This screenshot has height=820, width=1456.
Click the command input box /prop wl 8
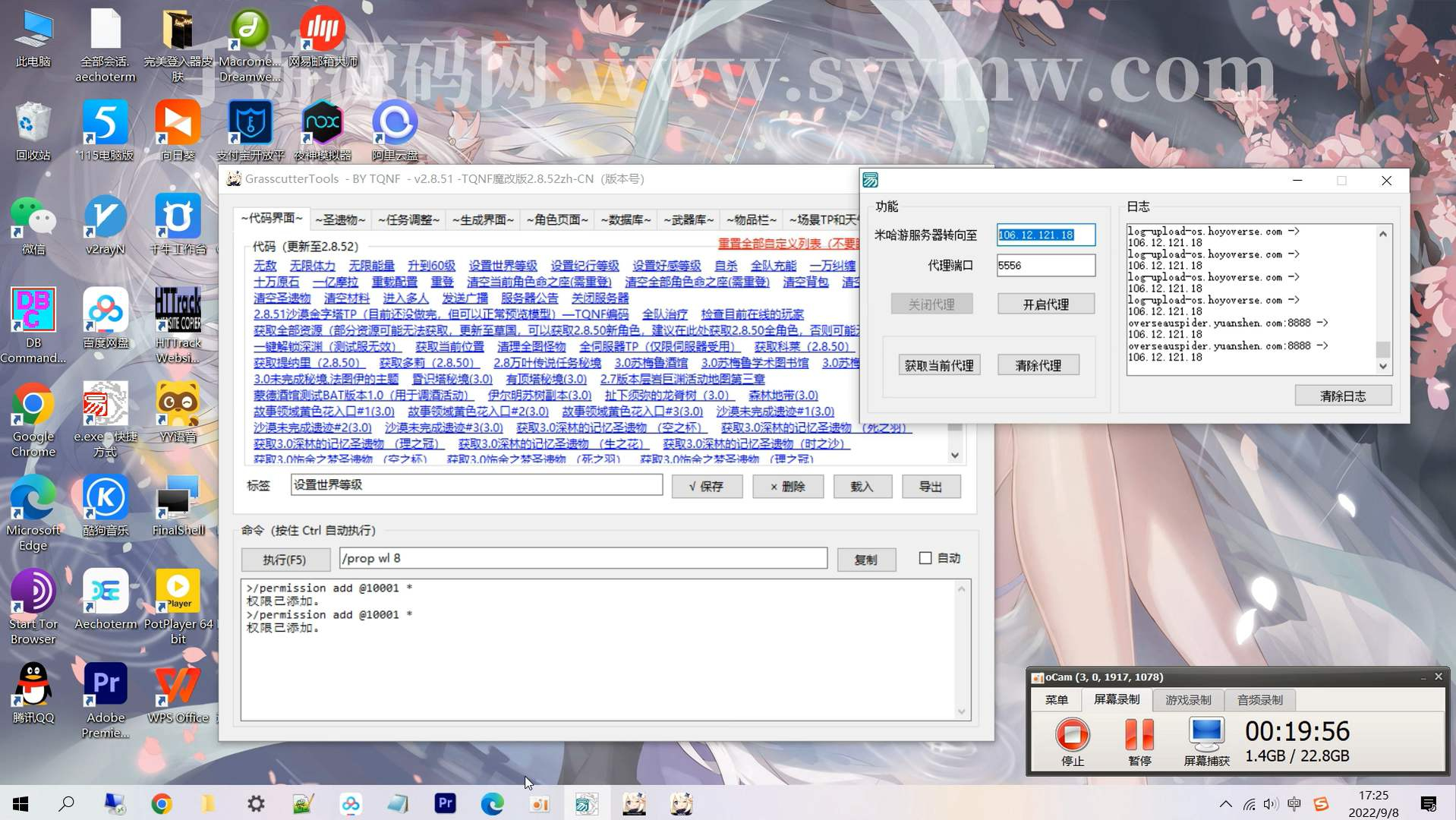(583, 558)
